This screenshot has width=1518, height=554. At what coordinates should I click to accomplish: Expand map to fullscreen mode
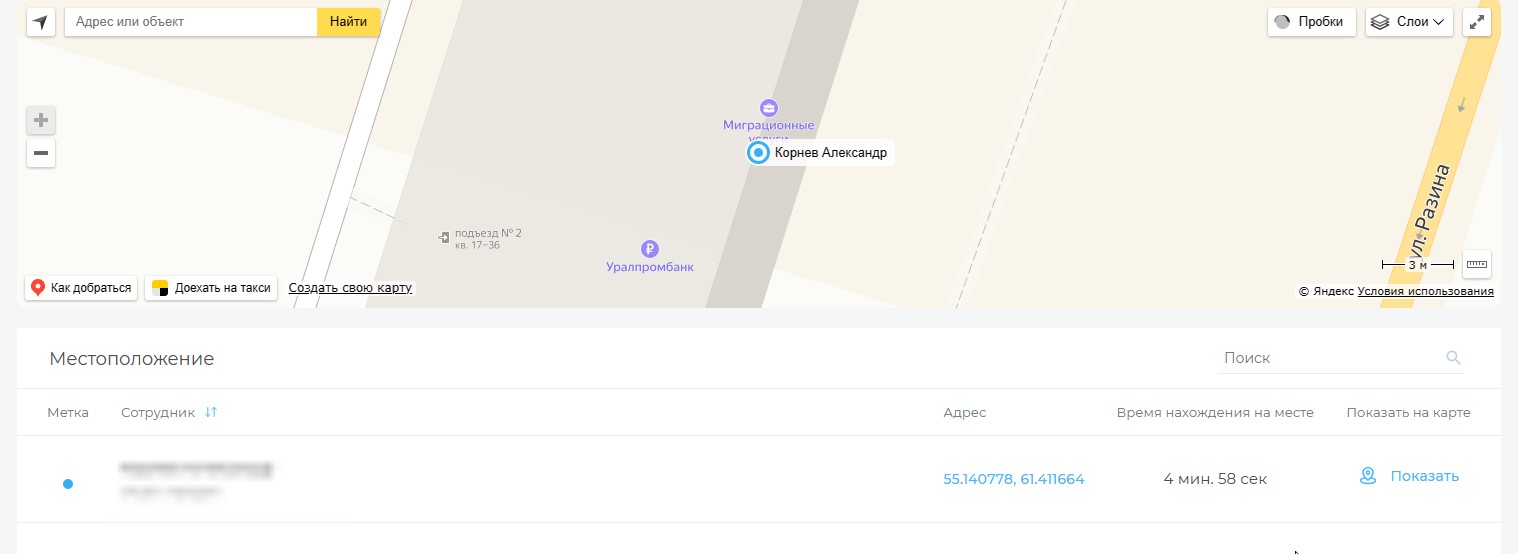(x=1476, y=22)
